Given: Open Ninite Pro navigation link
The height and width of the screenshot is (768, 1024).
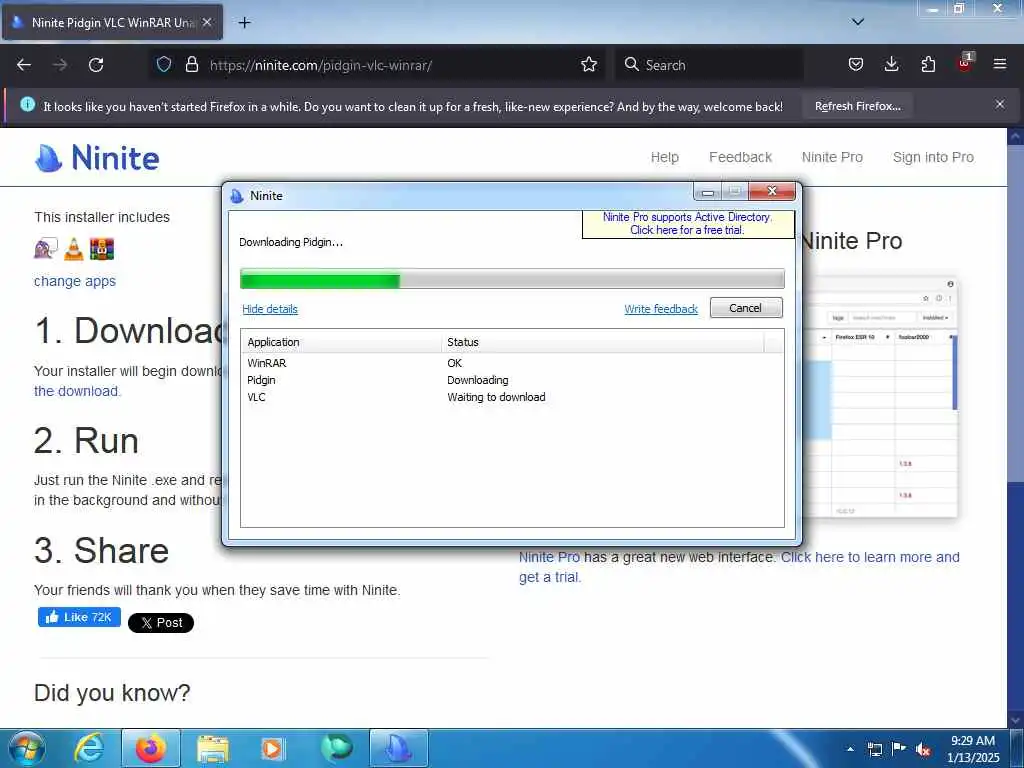Looking at the screenshot, I should (x=832, y=157).
